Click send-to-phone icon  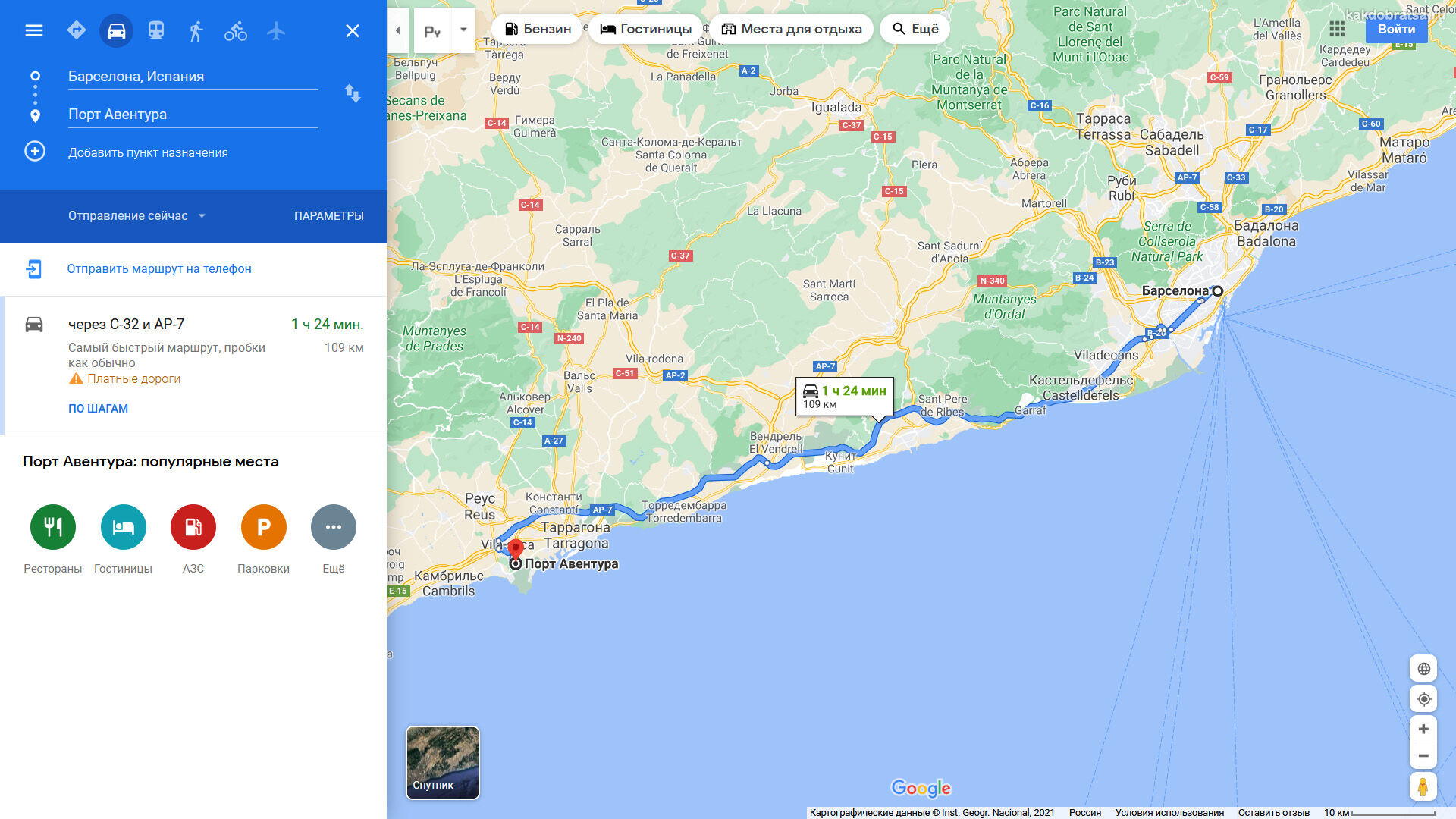pos(34,269)
